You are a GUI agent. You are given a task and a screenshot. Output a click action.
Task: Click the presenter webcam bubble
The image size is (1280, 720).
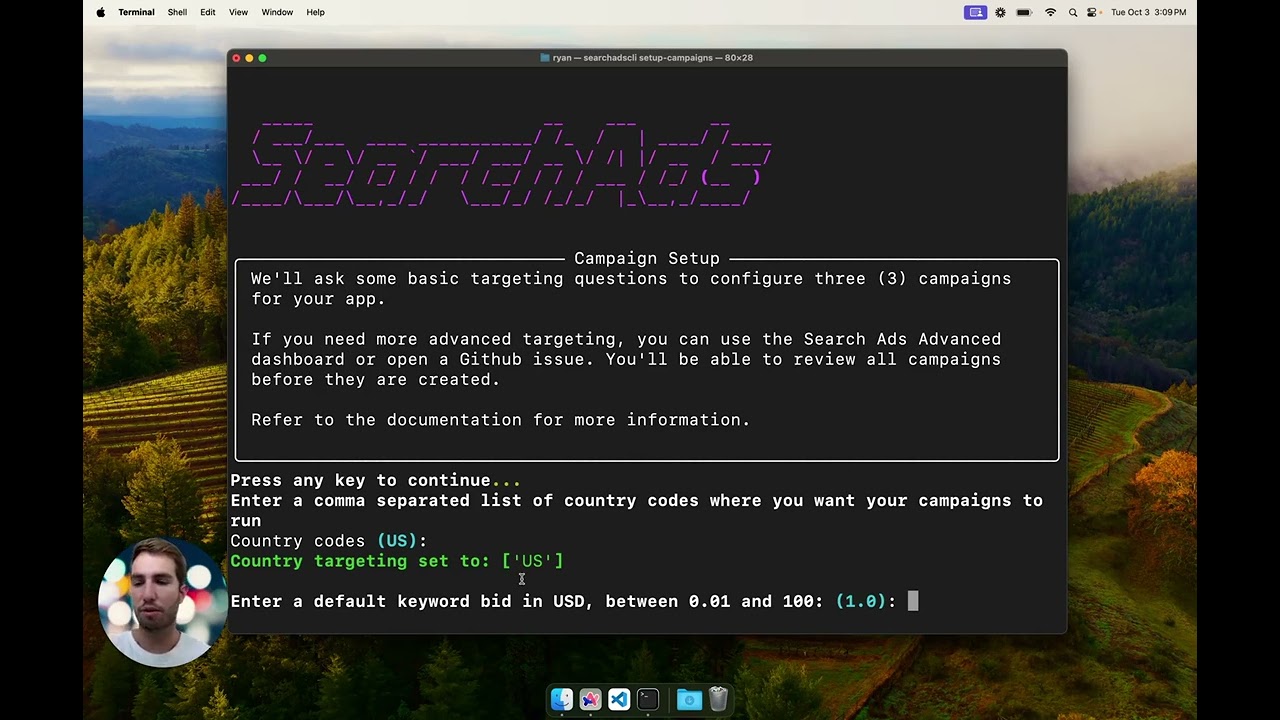coord(162,602)
